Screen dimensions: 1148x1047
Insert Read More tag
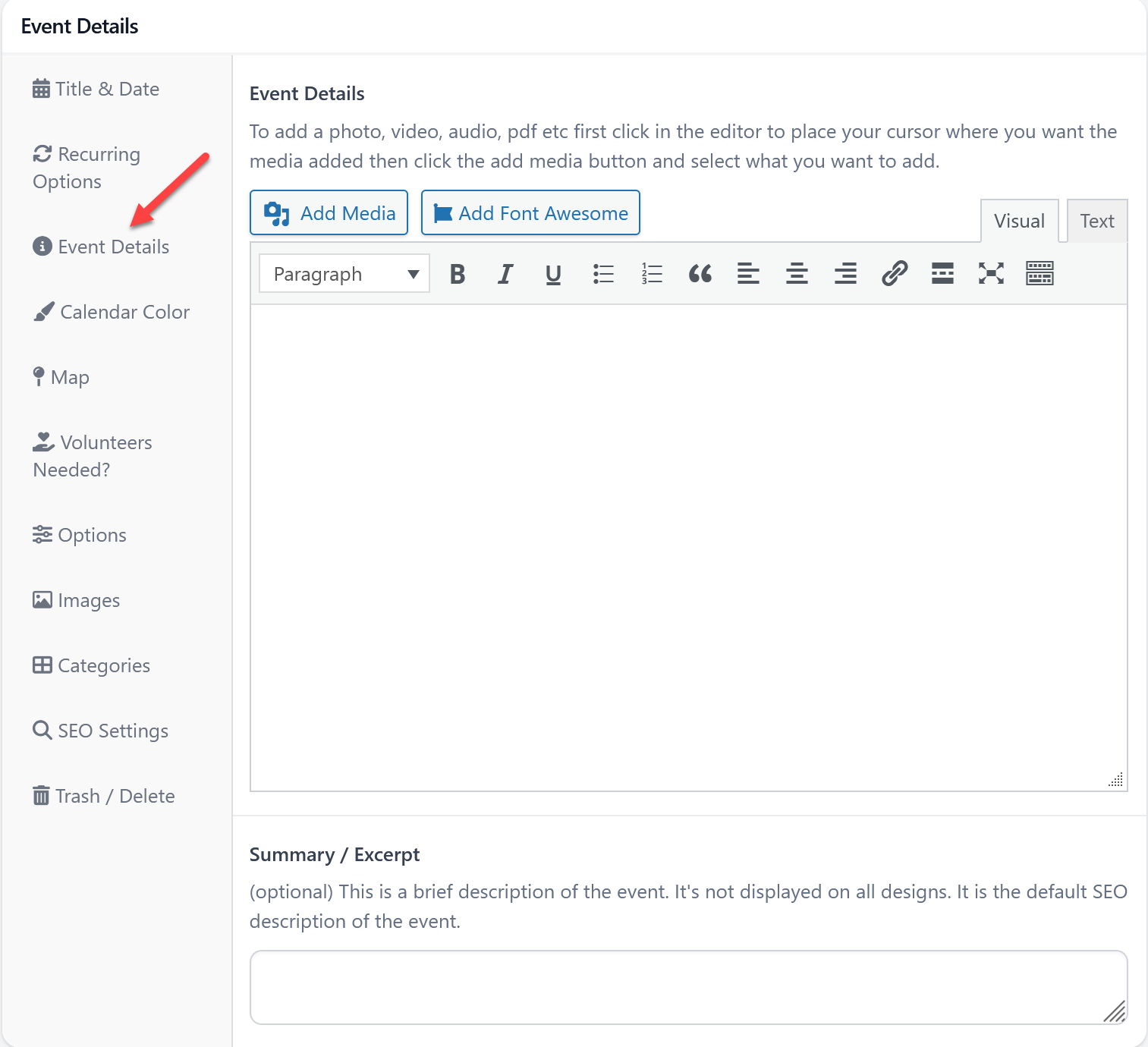tap(942, 274)
